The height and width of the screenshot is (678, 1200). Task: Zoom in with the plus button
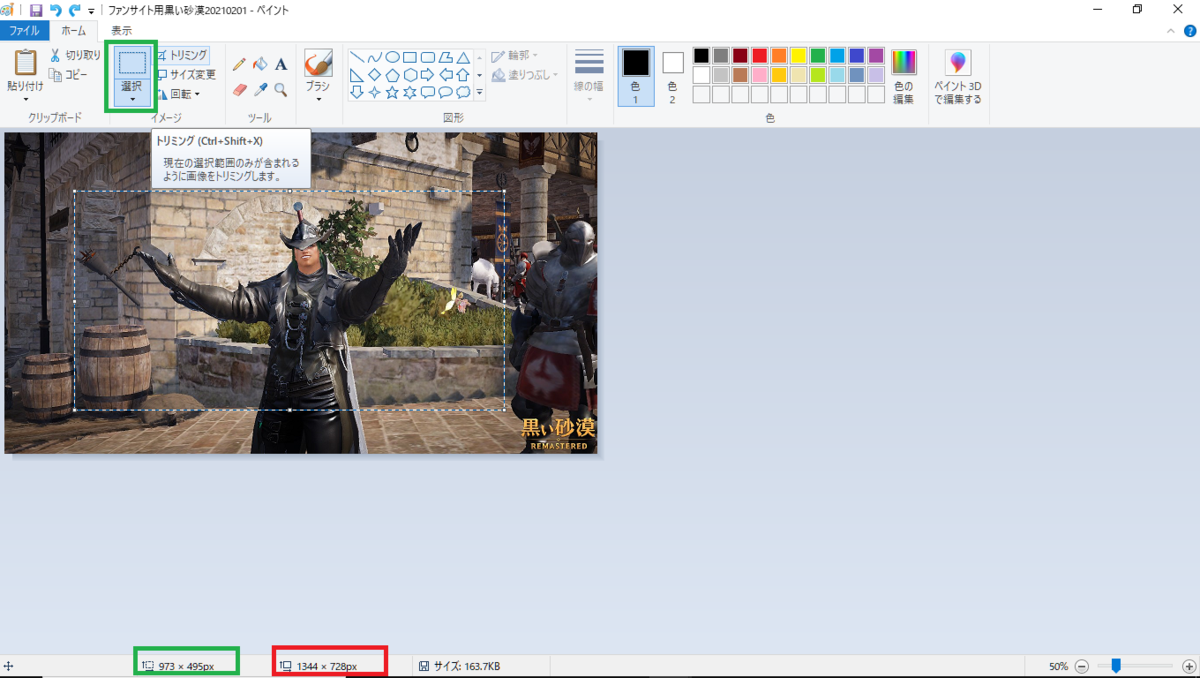point(1189,665)
